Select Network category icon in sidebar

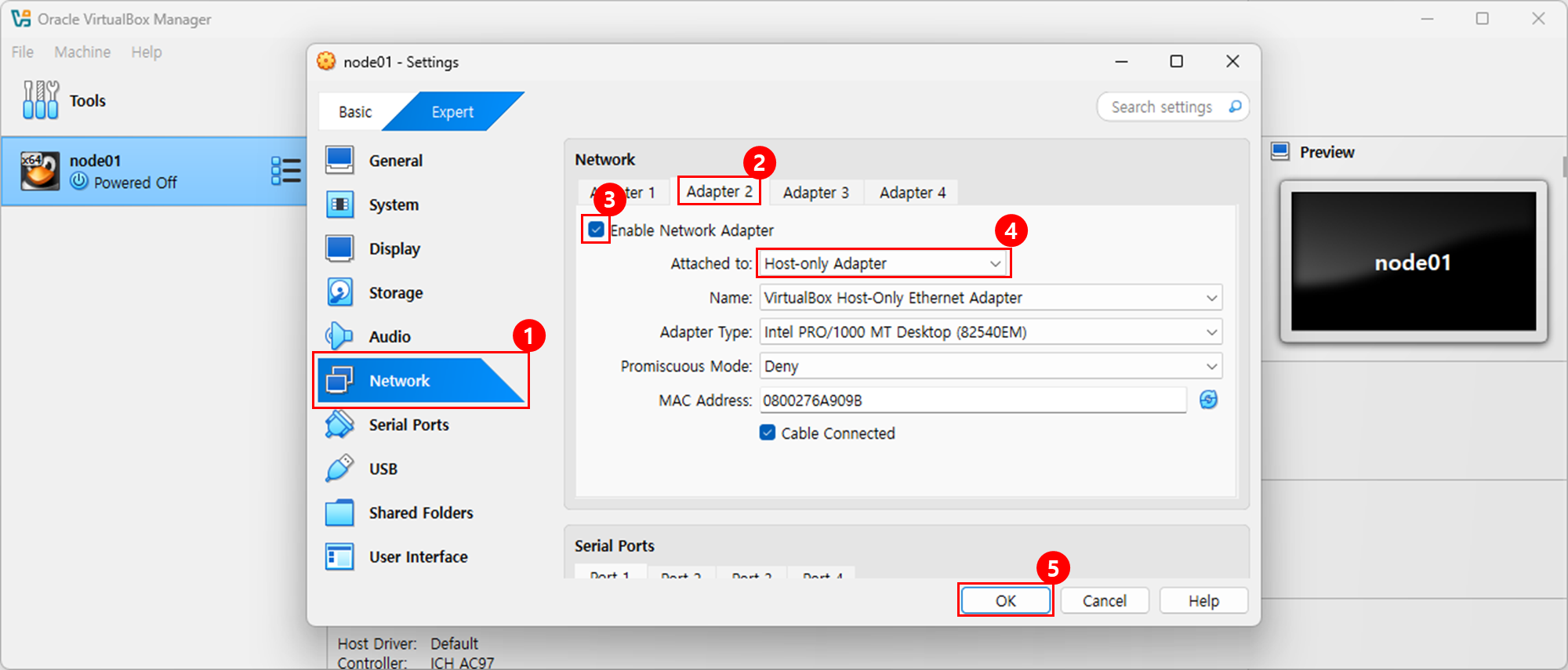coord(339,380)
